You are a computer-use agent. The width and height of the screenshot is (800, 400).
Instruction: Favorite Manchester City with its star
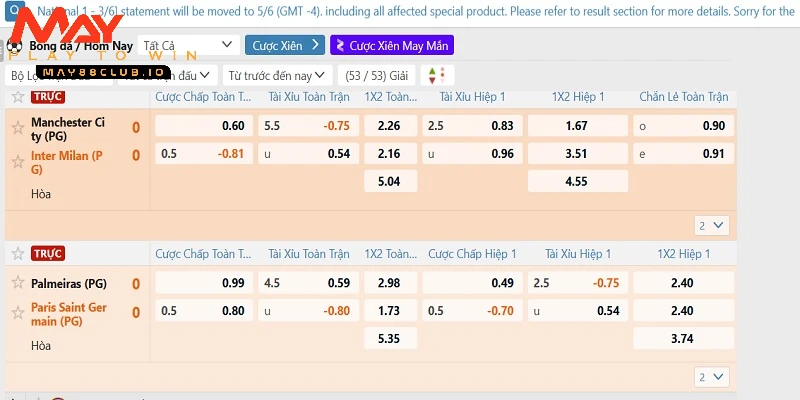coord(17,127)
